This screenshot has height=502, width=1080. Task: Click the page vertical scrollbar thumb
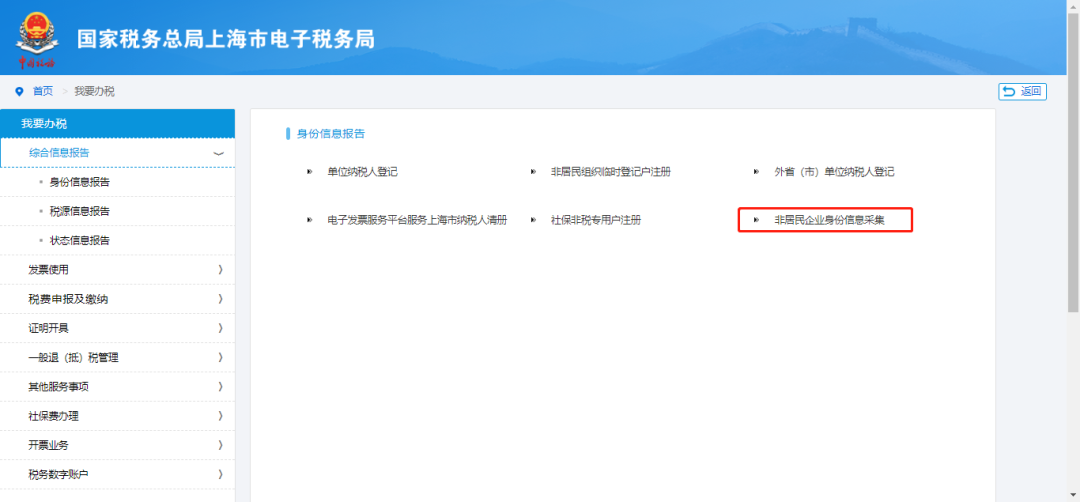click(1073, 162)
